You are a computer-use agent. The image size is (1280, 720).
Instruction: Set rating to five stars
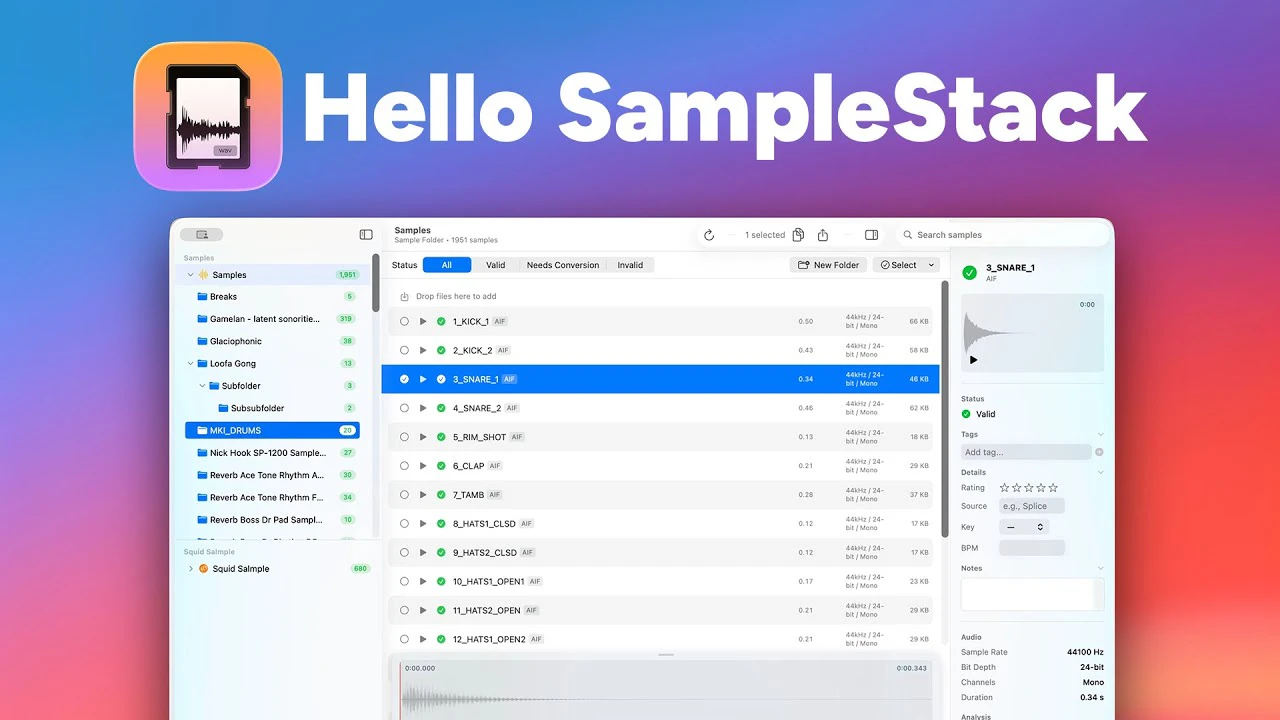[x=1053, y=488]
